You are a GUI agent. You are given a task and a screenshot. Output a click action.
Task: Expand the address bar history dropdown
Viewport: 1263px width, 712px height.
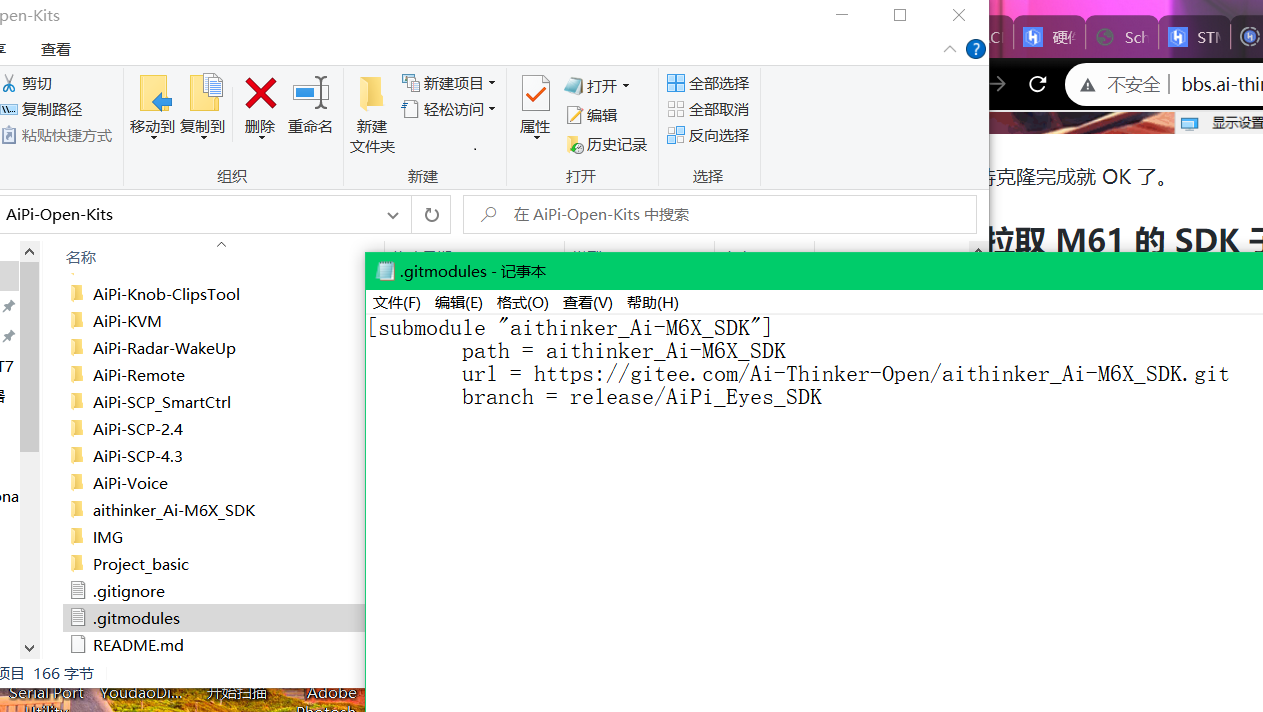(x=393, y=215)
